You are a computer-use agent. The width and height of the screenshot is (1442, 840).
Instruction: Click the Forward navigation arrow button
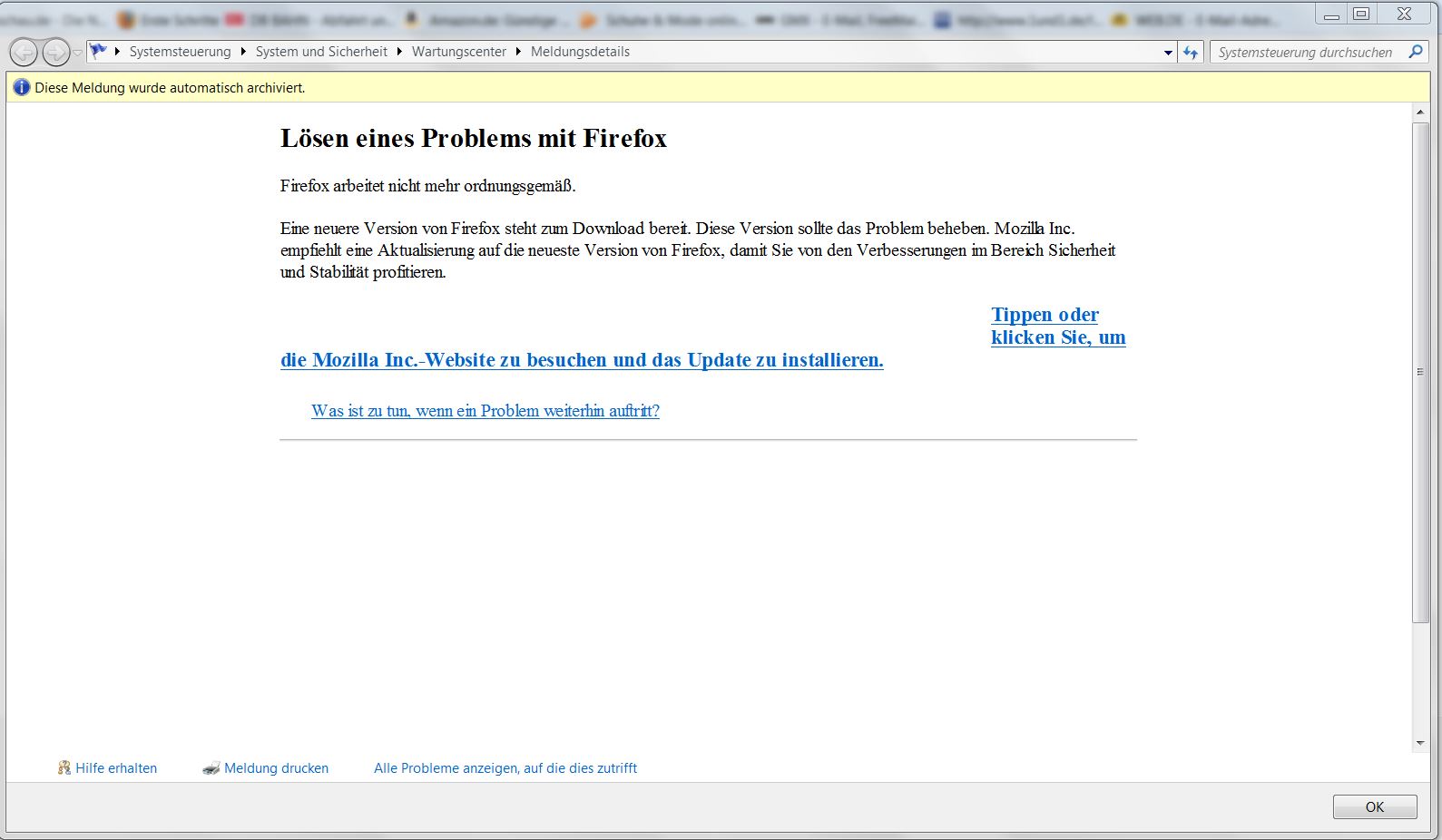pyautogui.click(x=55, y=53)
